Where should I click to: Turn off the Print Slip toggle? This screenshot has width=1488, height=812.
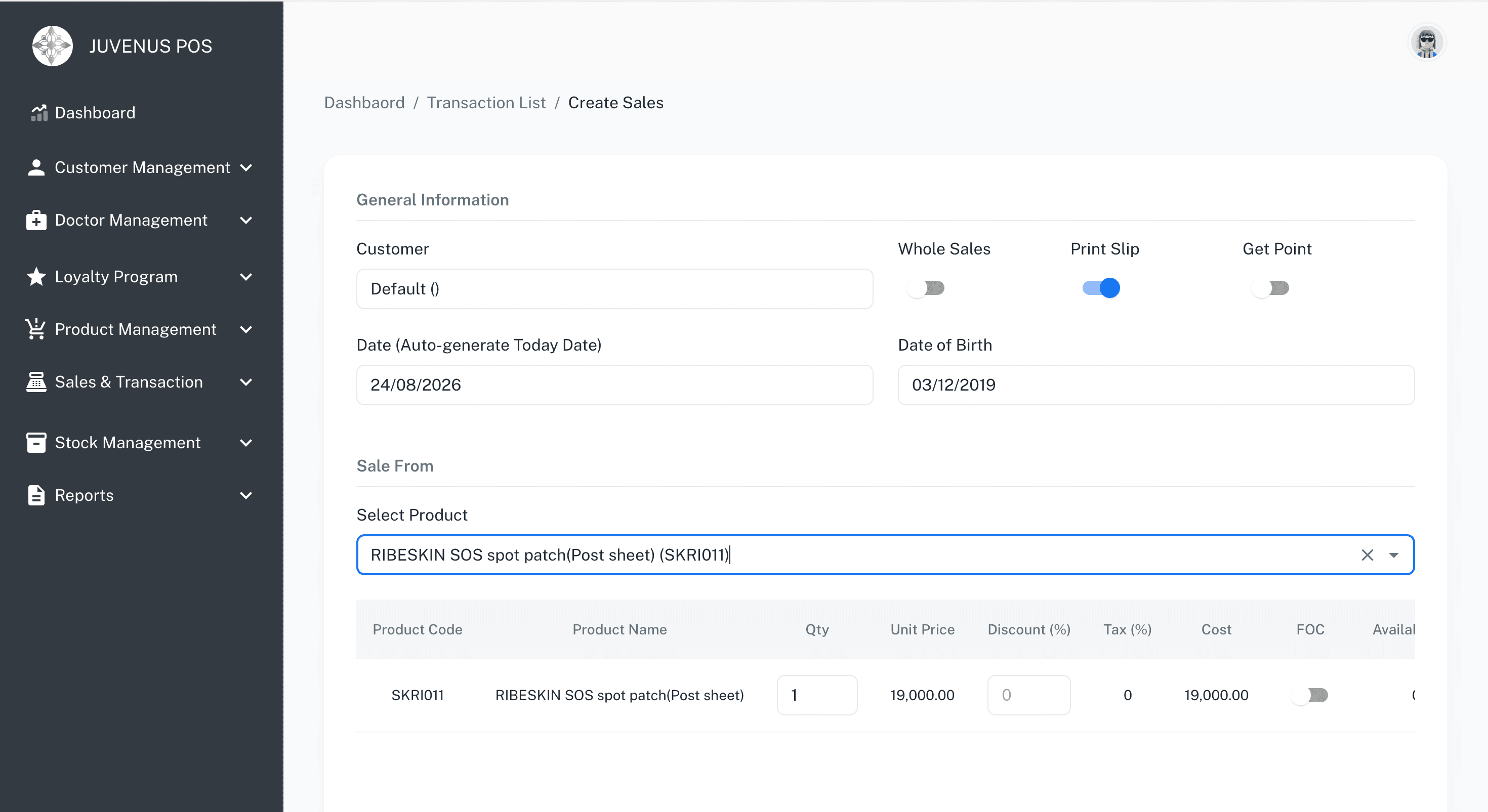click(1101, 287)
